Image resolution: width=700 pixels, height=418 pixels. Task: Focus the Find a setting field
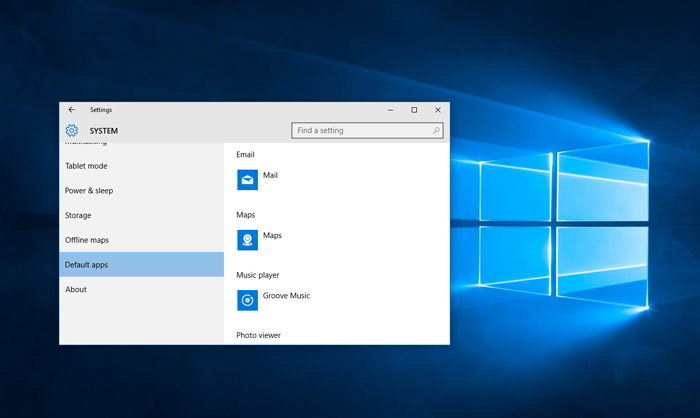click(x=367, y=130)
